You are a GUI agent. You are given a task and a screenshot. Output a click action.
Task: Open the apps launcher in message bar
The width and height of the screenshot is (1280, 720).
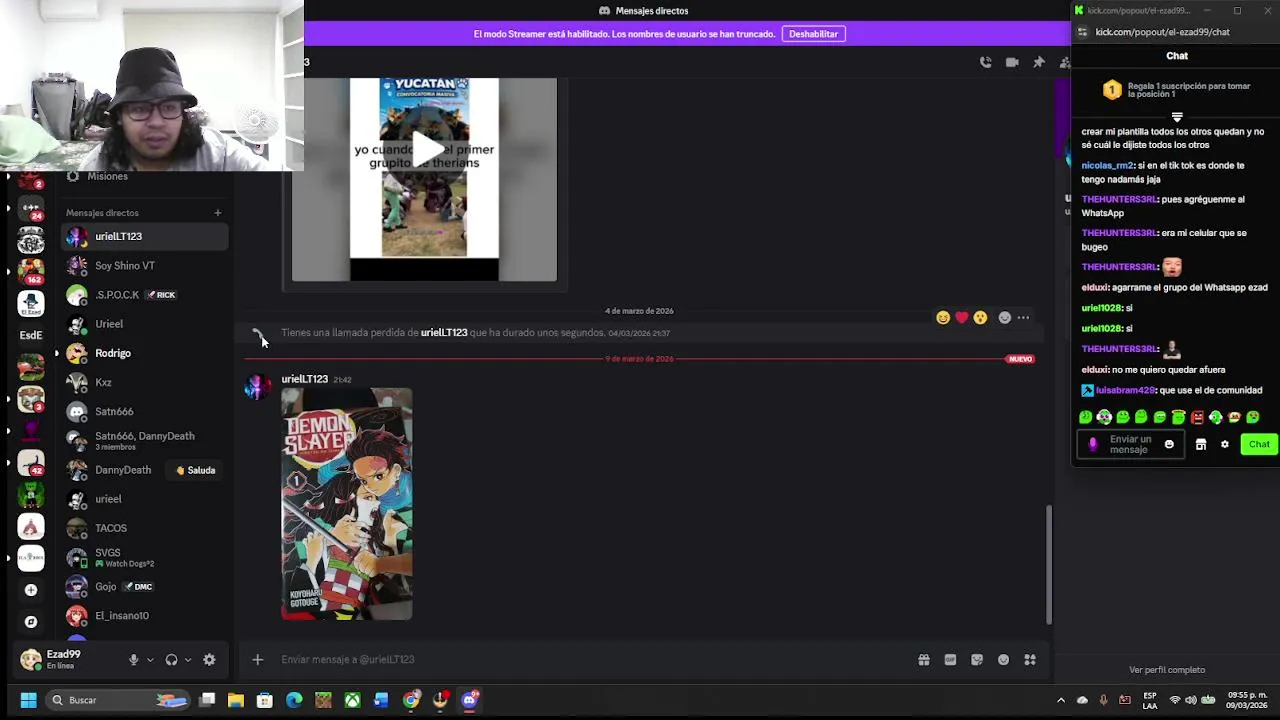pyautogui.click(x=1030, y=660)
